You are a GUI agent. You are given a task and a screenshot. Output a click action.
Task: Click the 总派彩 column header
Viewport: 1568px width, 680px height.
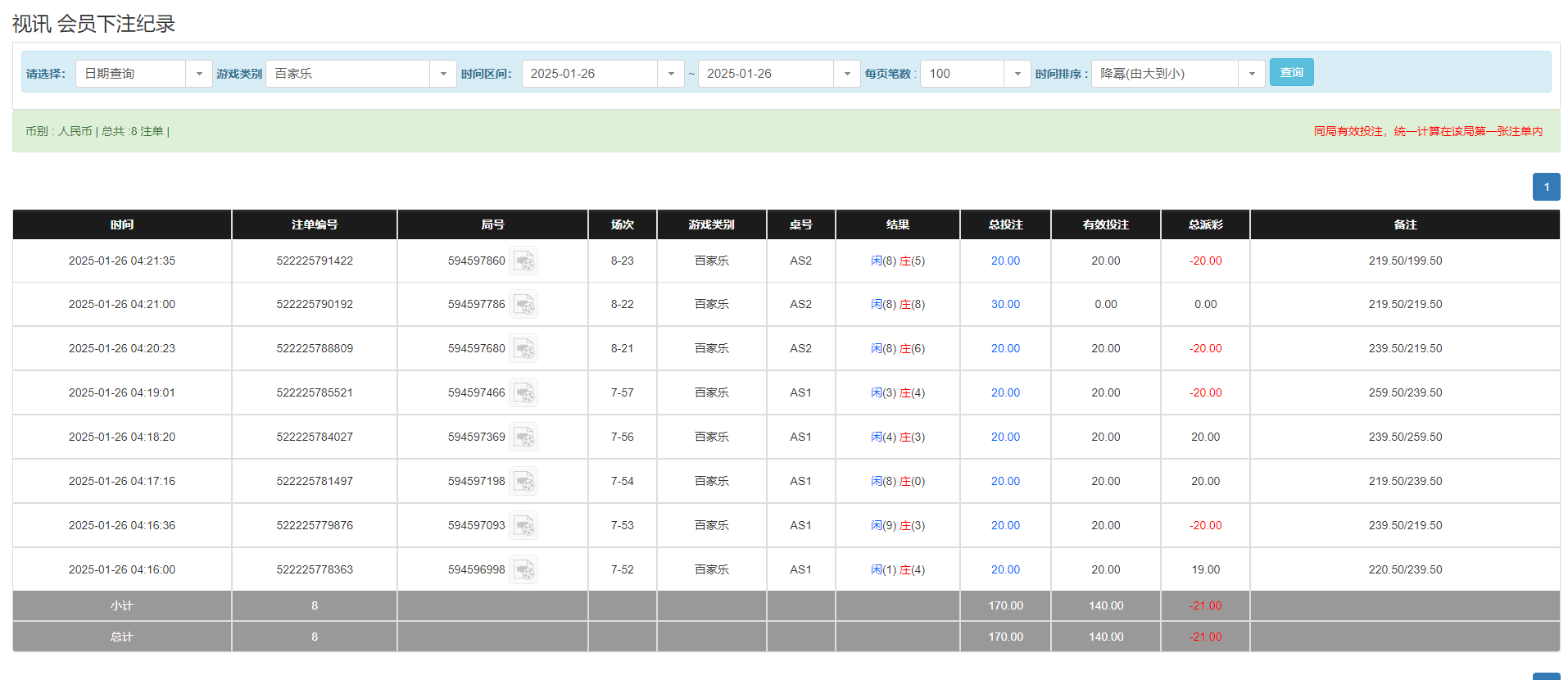(1205, 224)
